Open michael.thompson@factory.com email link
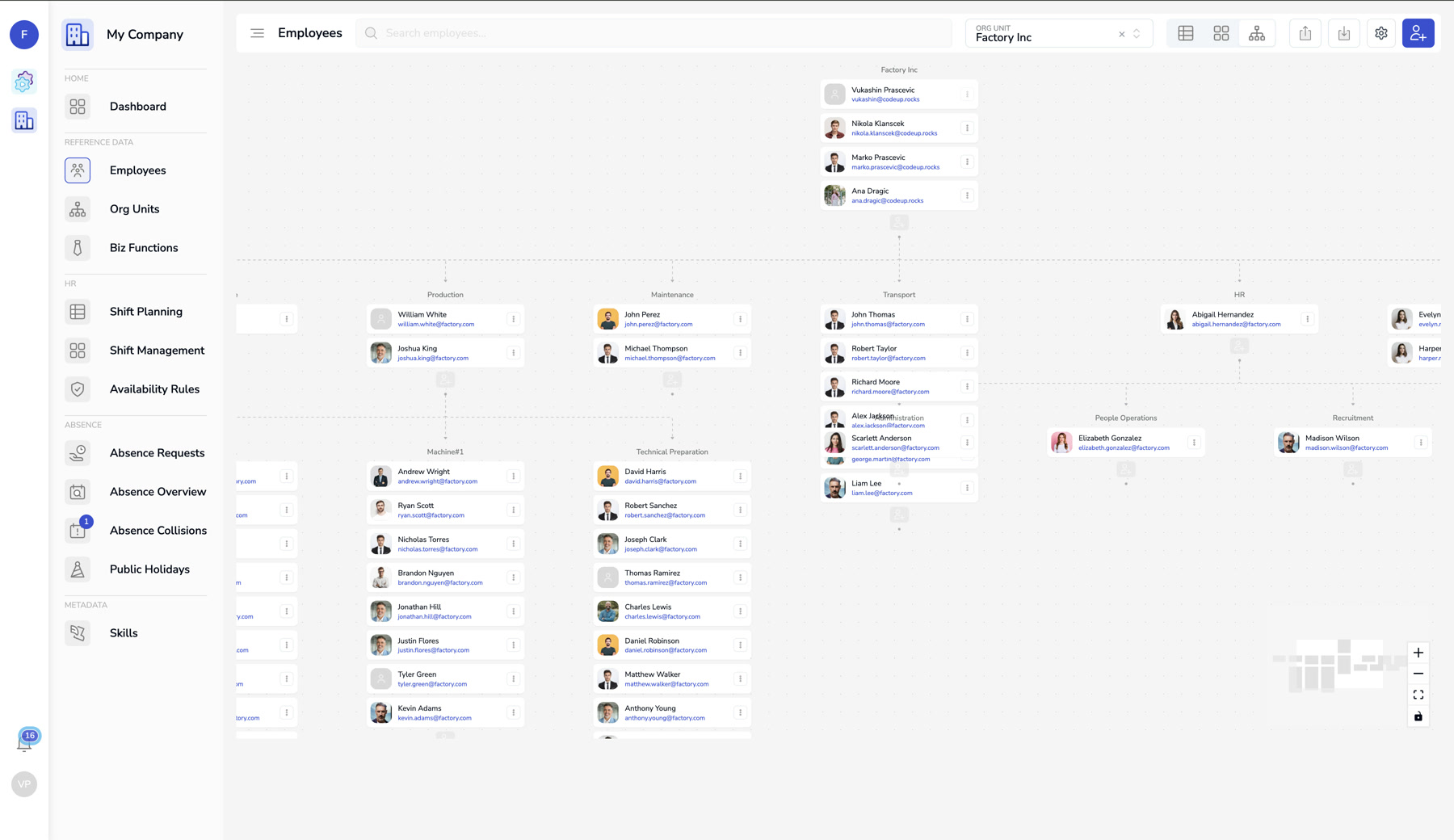 coord(670,358)
